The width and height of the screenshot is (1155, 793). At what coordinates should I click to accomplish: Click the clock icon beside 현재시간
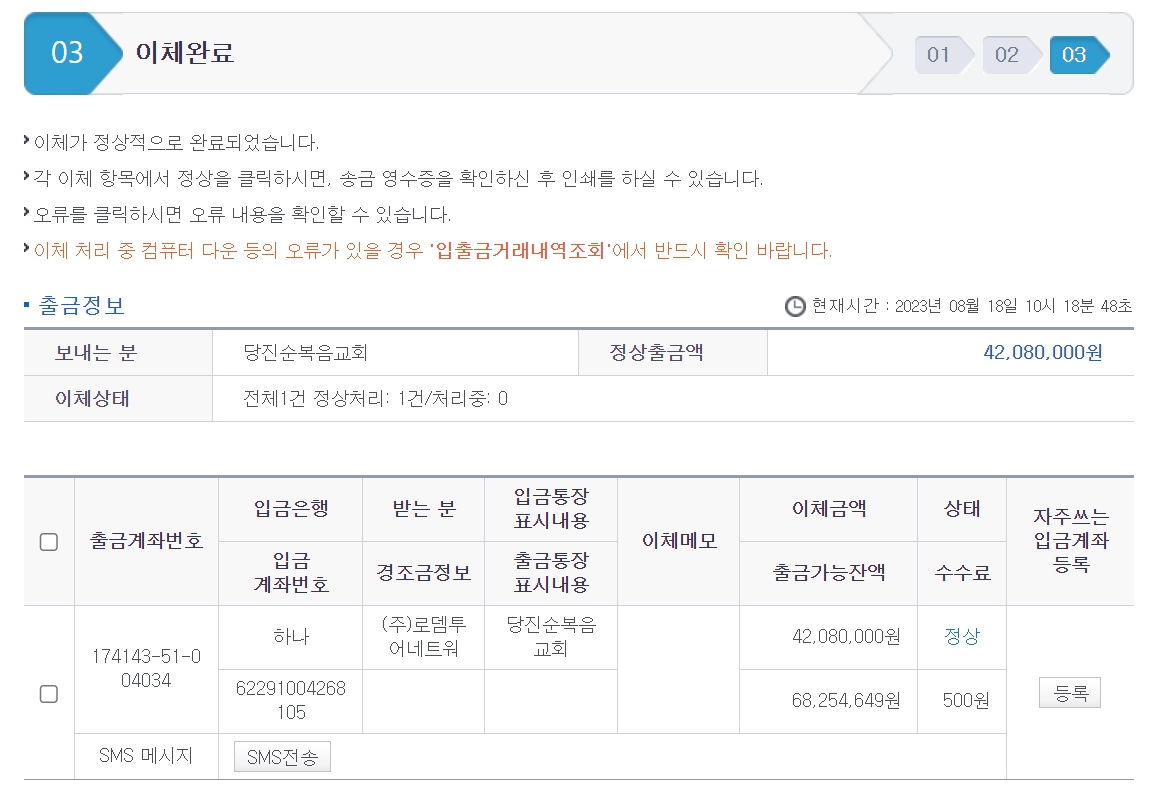point(795,306)
